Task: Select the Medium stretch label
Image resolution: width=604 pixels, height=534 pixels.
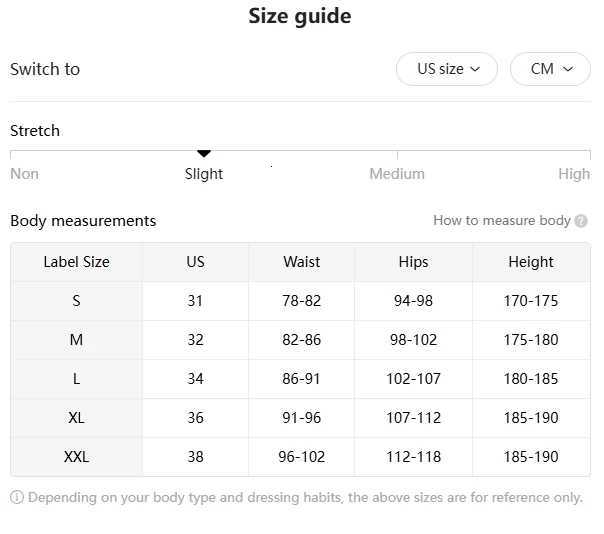Action: pyautogui.click(x=397, y=174)
